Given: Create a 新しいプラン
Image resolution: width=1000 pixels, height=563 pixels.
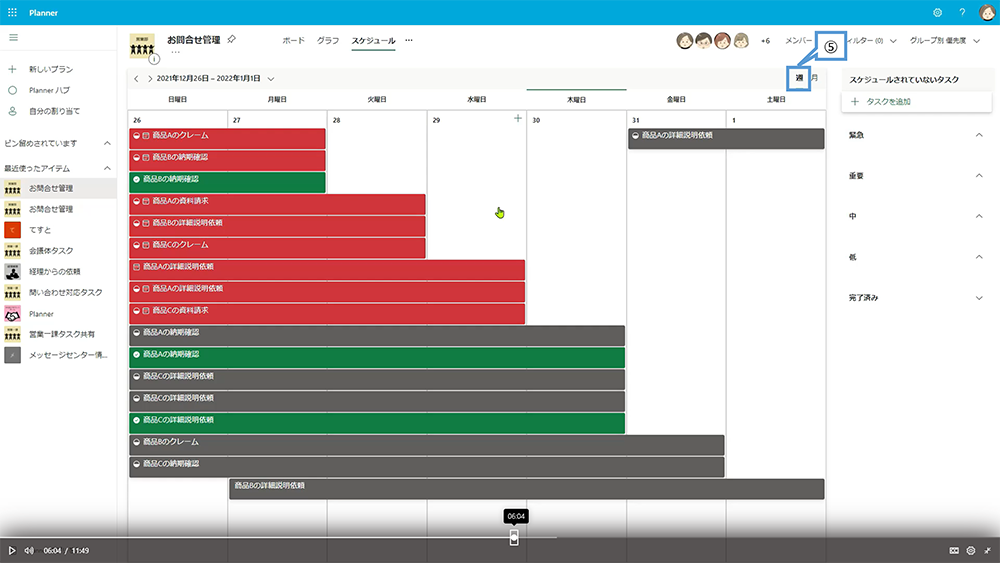Looking at the screenshot, I should [x=50, y=69].
